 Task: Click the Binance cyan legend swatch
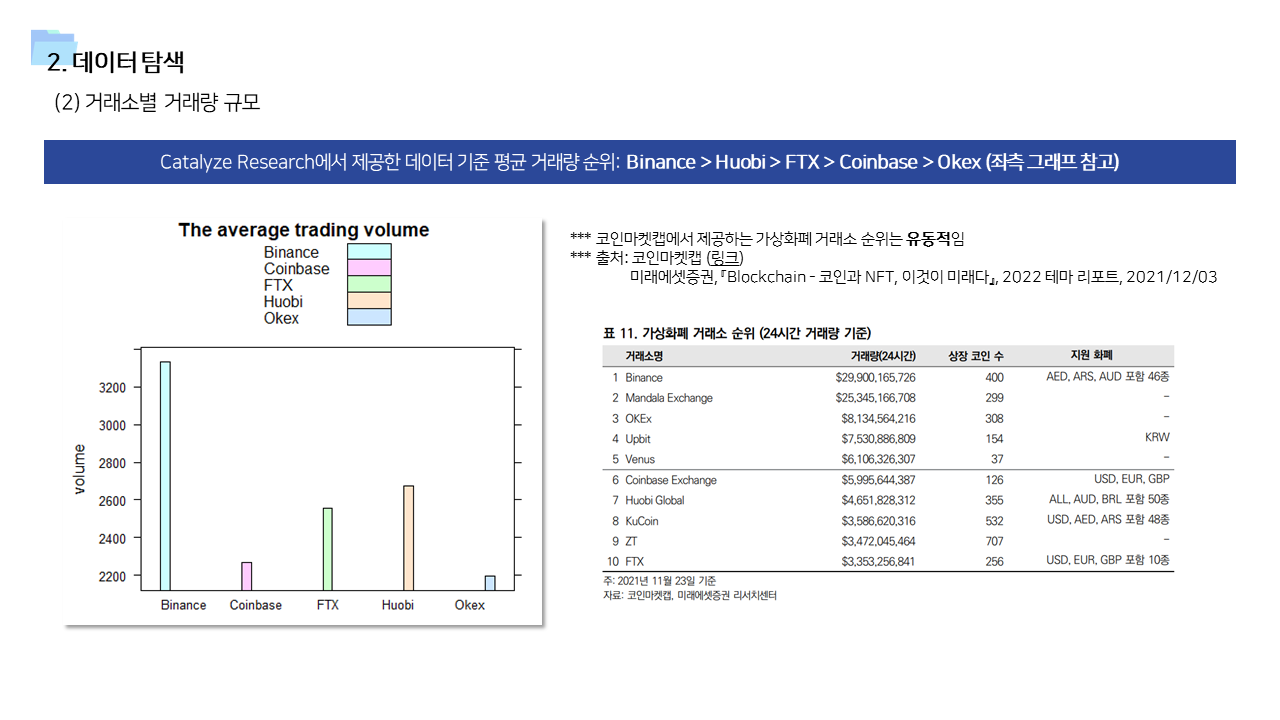point(369,252)
